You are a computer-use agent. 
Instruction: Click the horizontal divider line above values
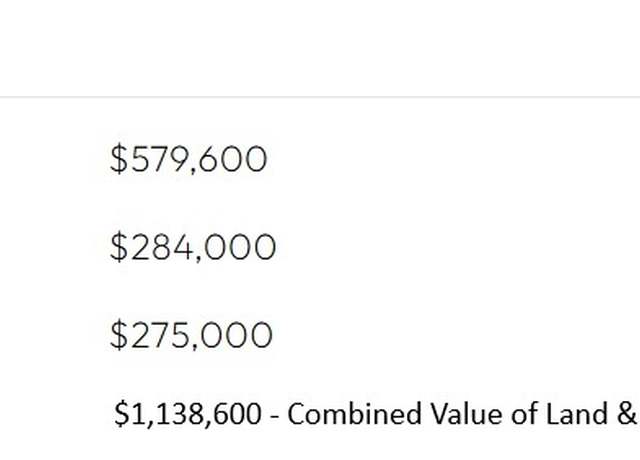click(320, 97)
